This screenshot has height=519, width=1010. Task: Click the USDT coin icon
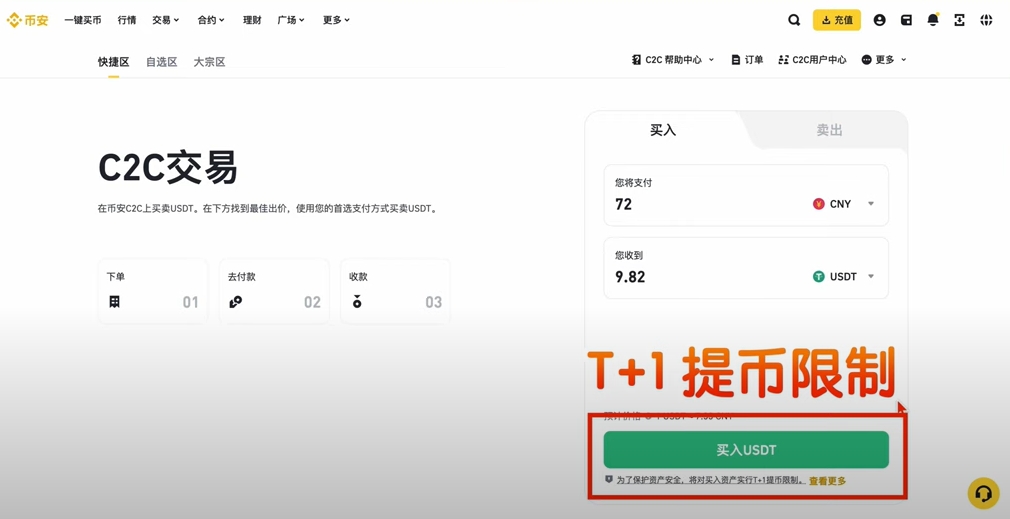pos(819,277)
